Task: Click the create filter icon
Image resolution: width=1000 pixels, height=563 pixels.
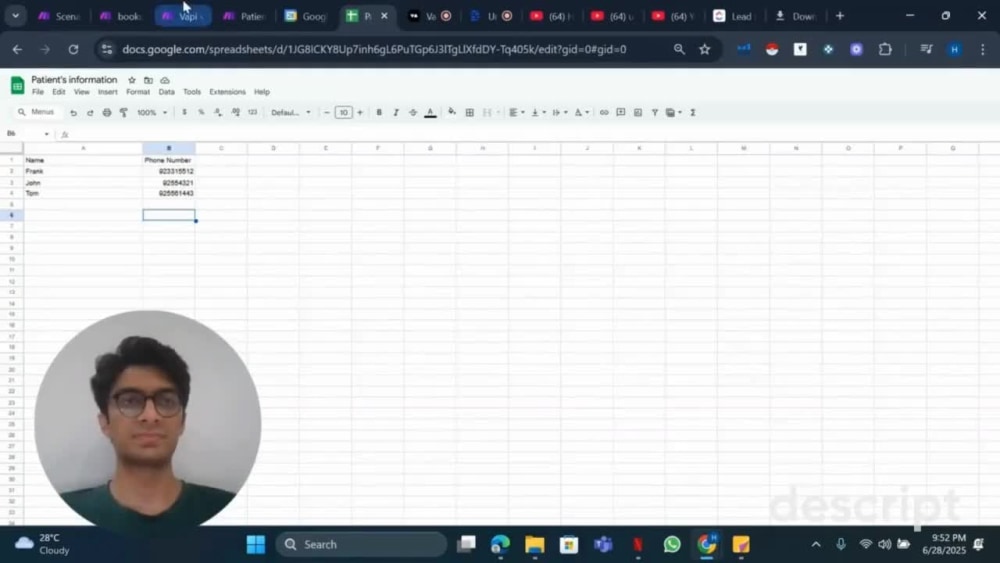Action: tap(654, 112)
